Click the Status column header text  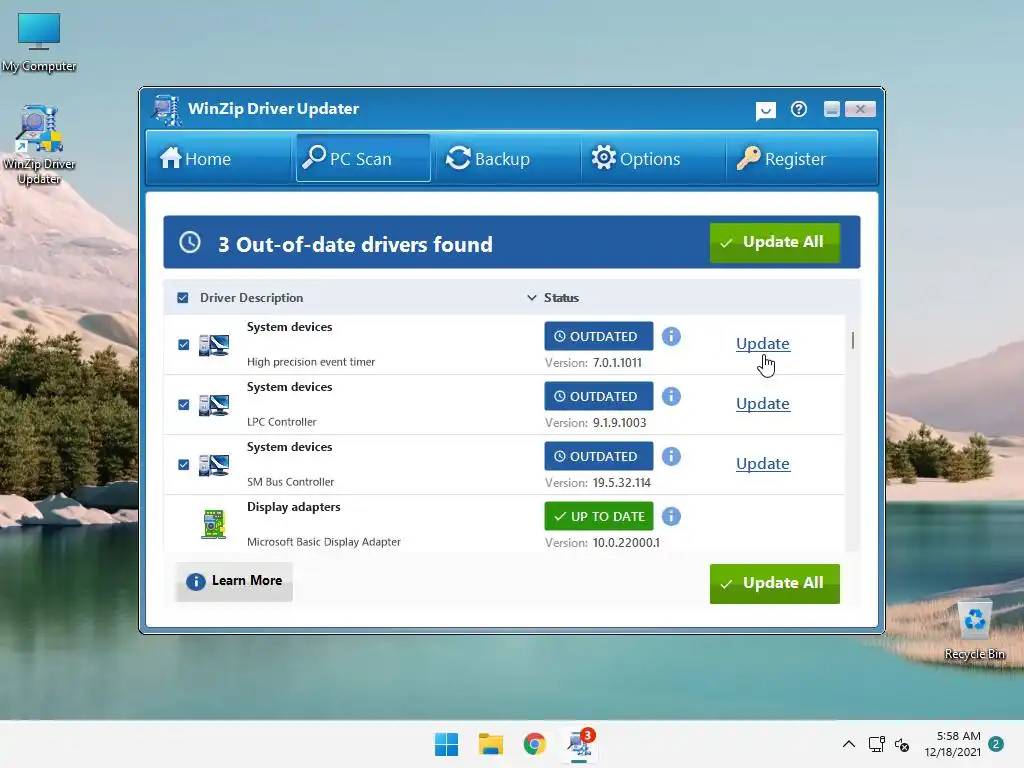561,298
